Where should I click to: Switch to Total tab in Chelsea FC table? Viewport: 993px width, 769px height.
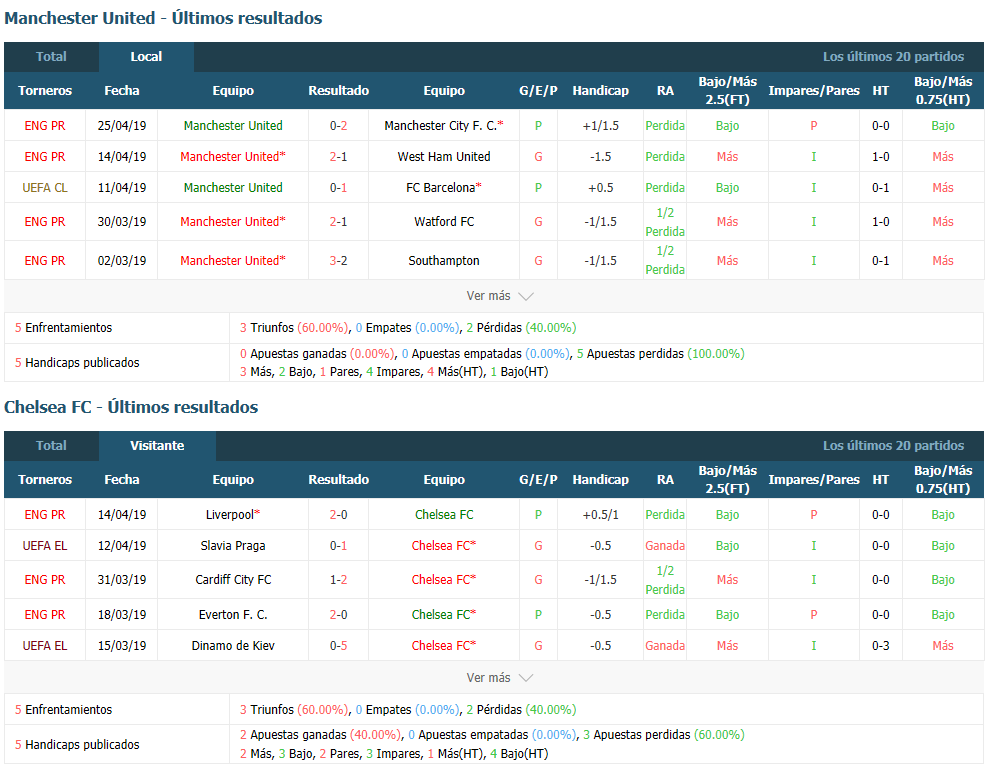[51, 445]
